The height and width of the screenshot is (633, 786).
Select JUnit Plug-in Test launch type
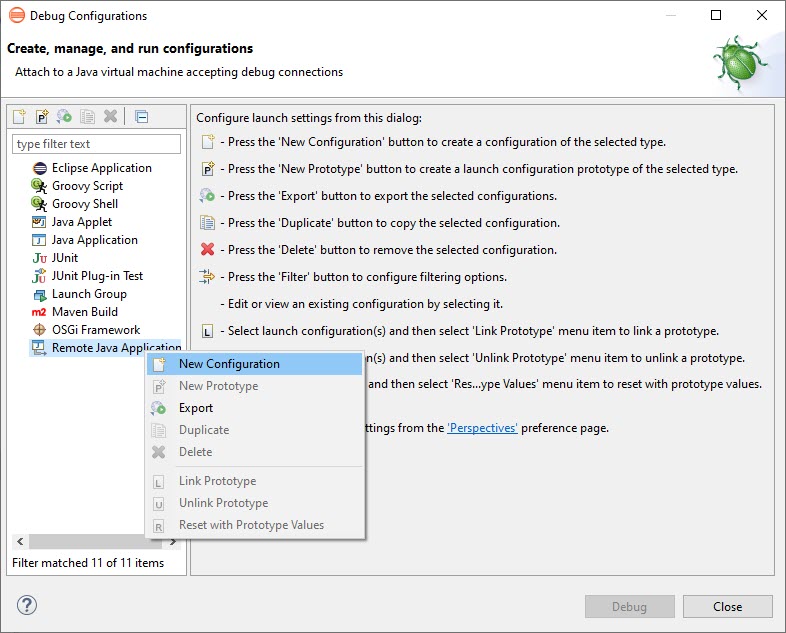[97, 276]
